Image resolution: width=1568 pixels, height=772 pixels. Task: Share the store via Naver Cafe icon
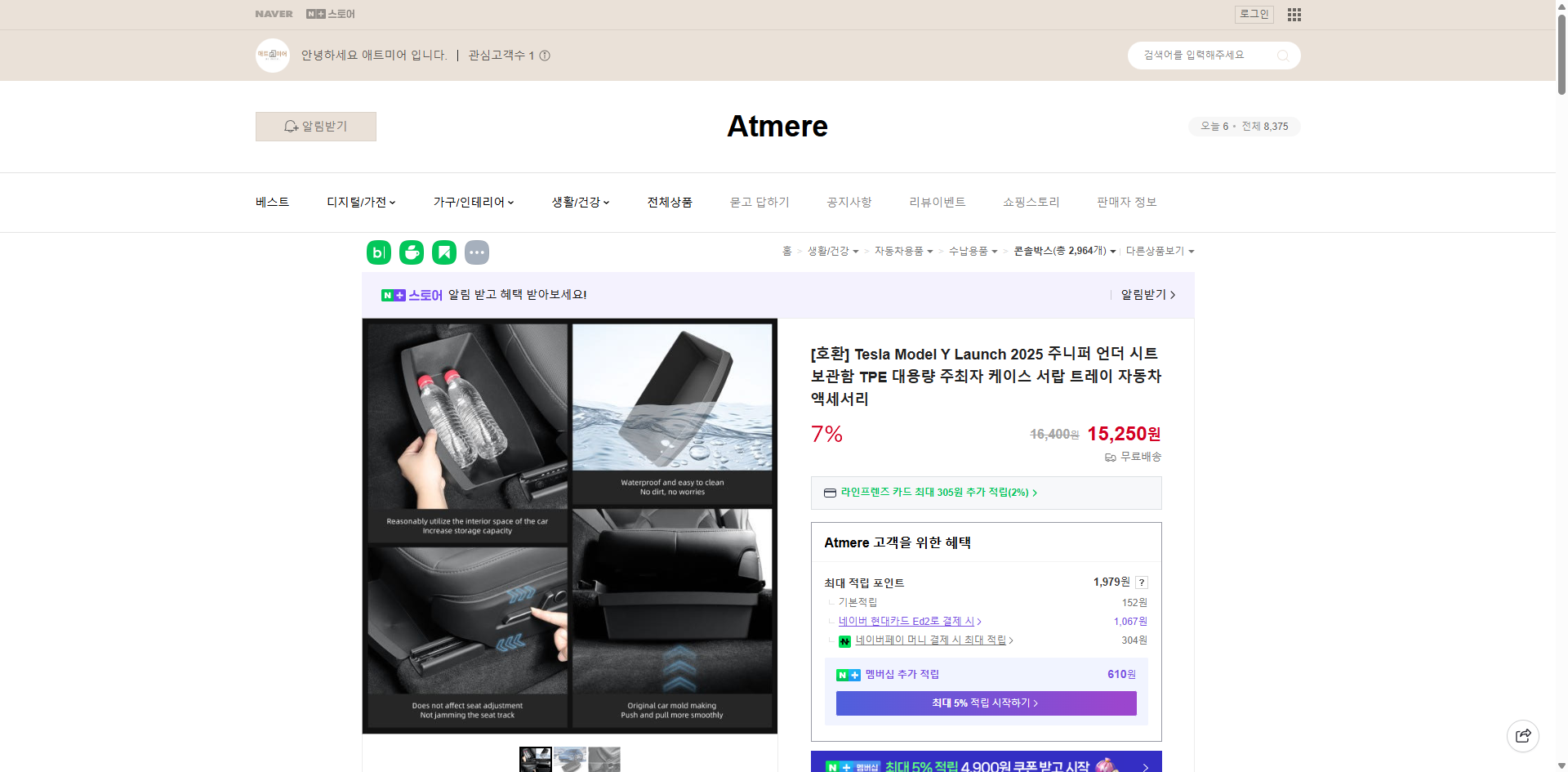pos(411,252)
